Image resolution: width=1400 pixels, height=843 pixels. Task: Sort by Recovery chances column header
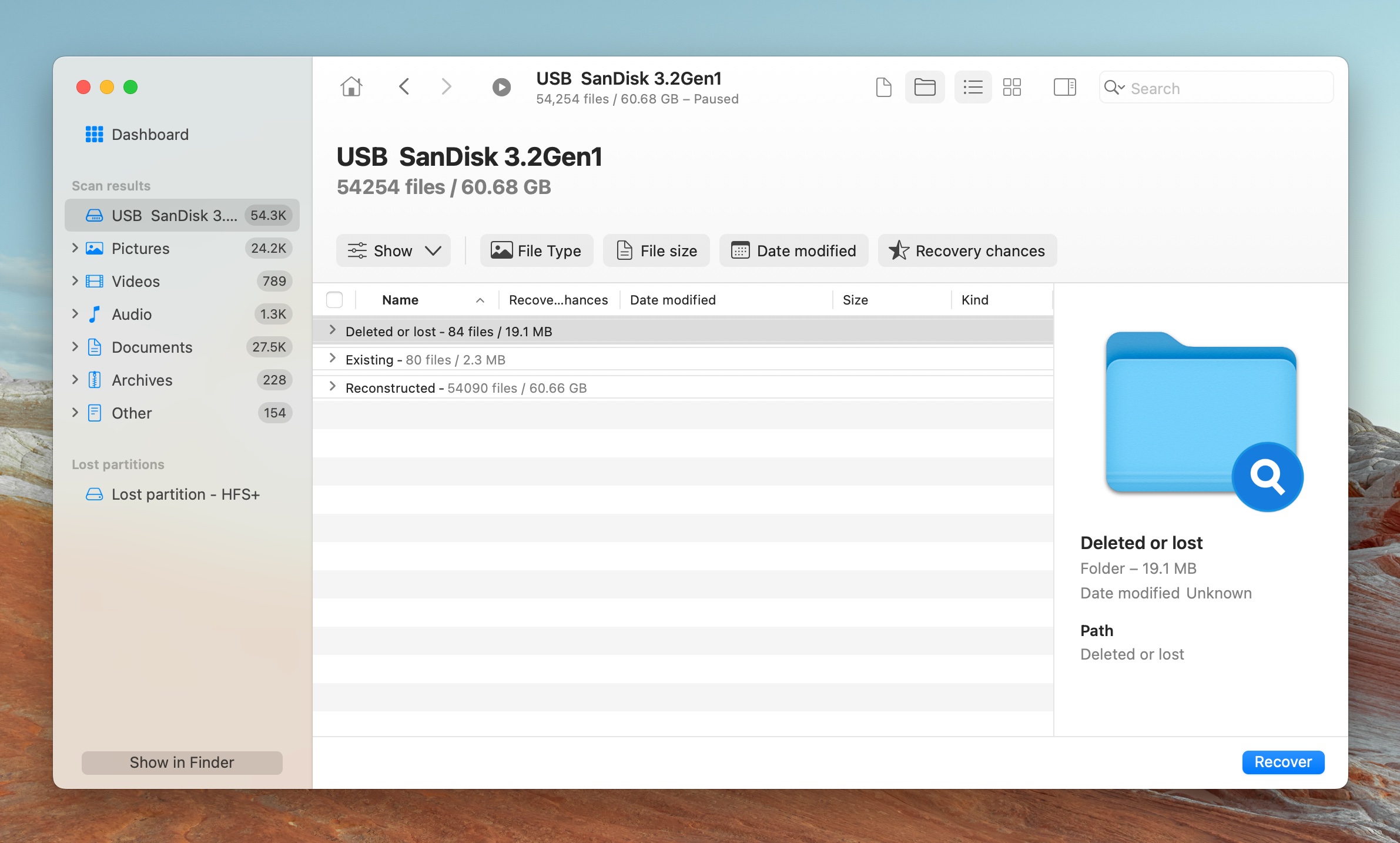pyautogui.click(x=558, y=300)
